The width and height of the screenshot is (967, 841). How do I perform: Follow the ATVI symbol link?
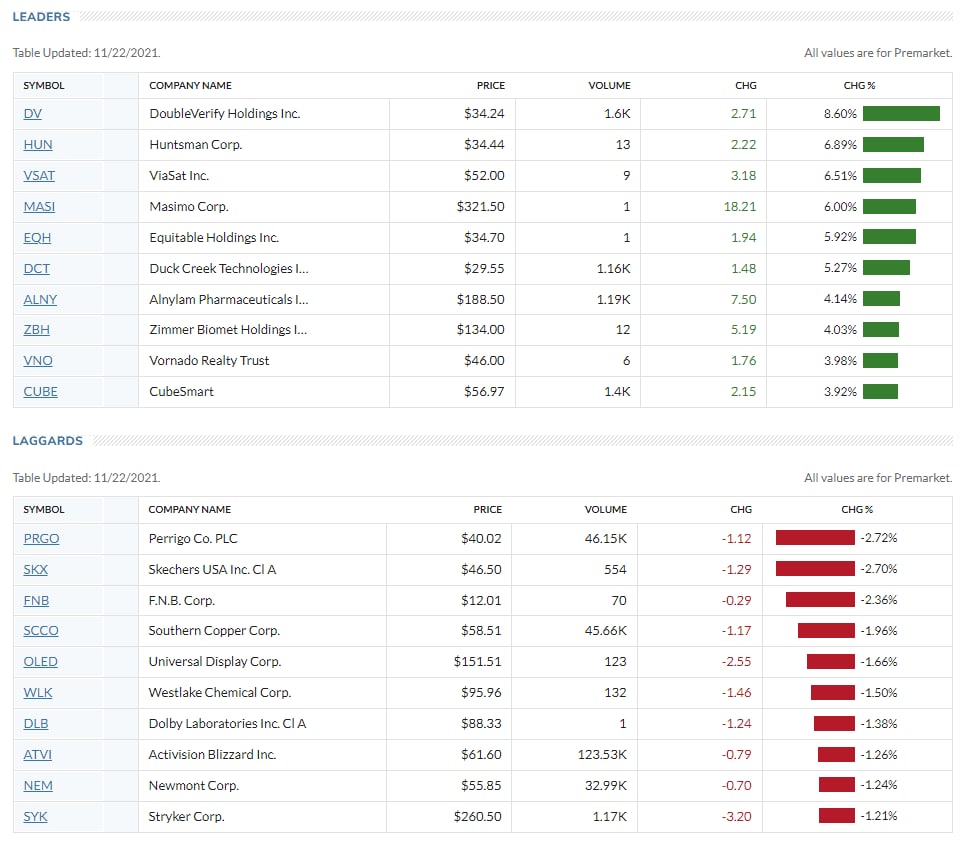coord(38,754)
